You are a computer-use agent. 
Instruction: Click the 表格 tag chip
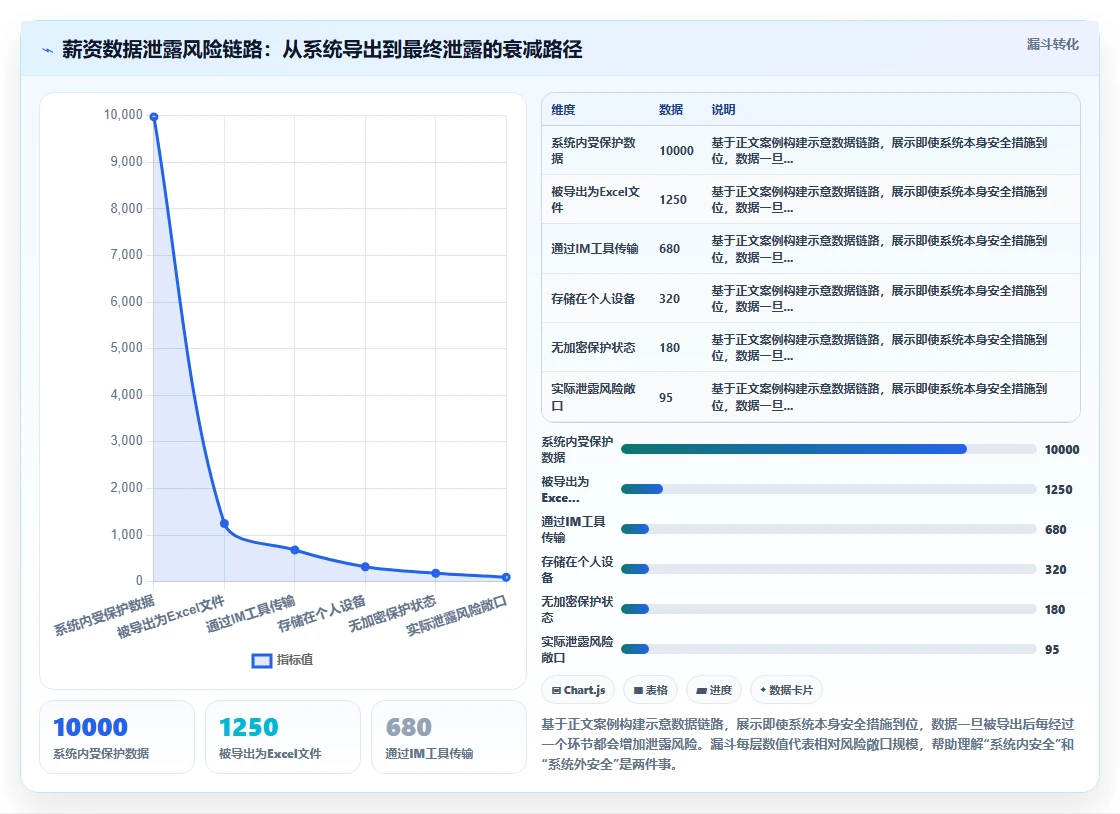[650, 690]
